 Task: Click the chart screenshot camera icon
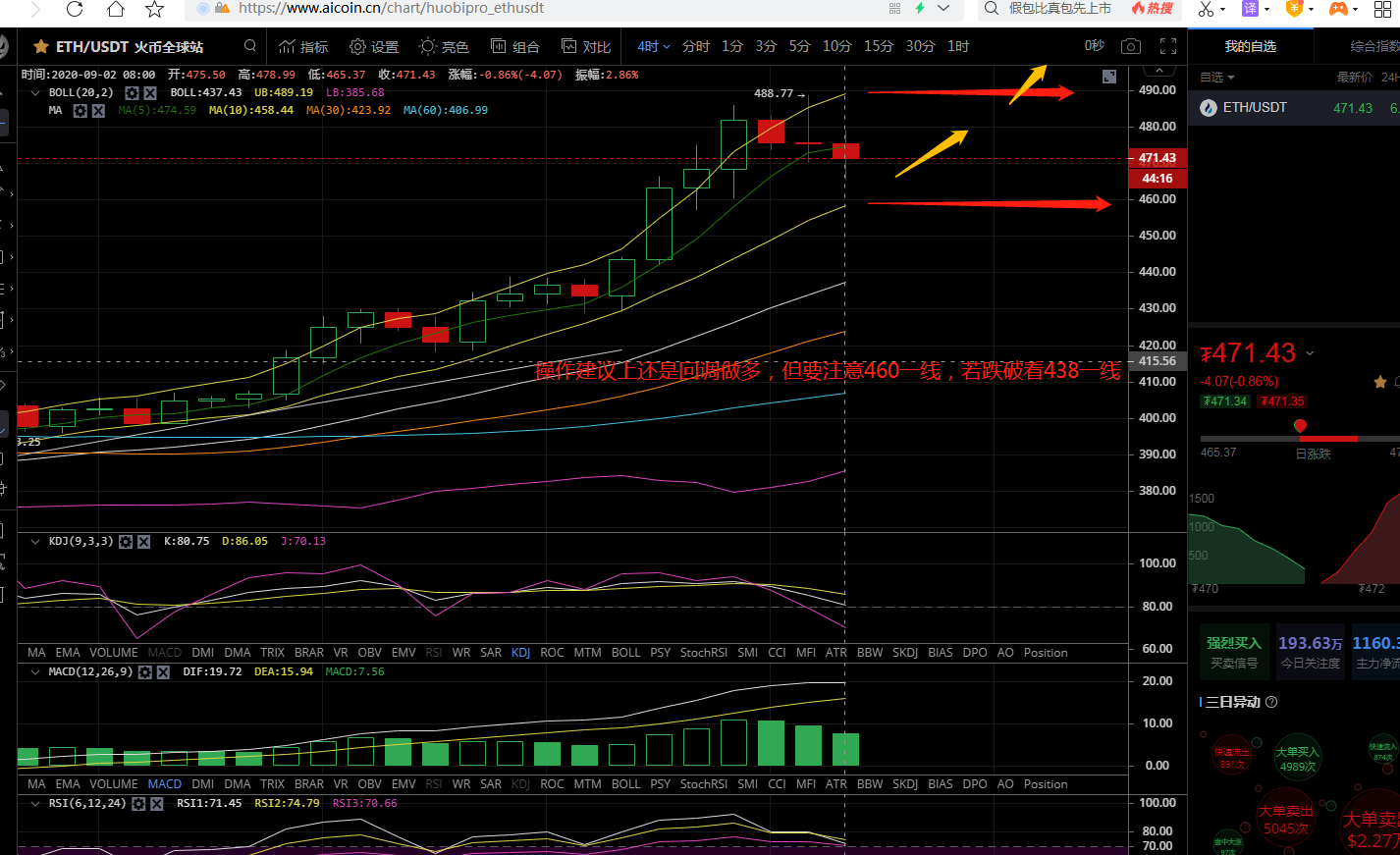(x=1131, y=46)
